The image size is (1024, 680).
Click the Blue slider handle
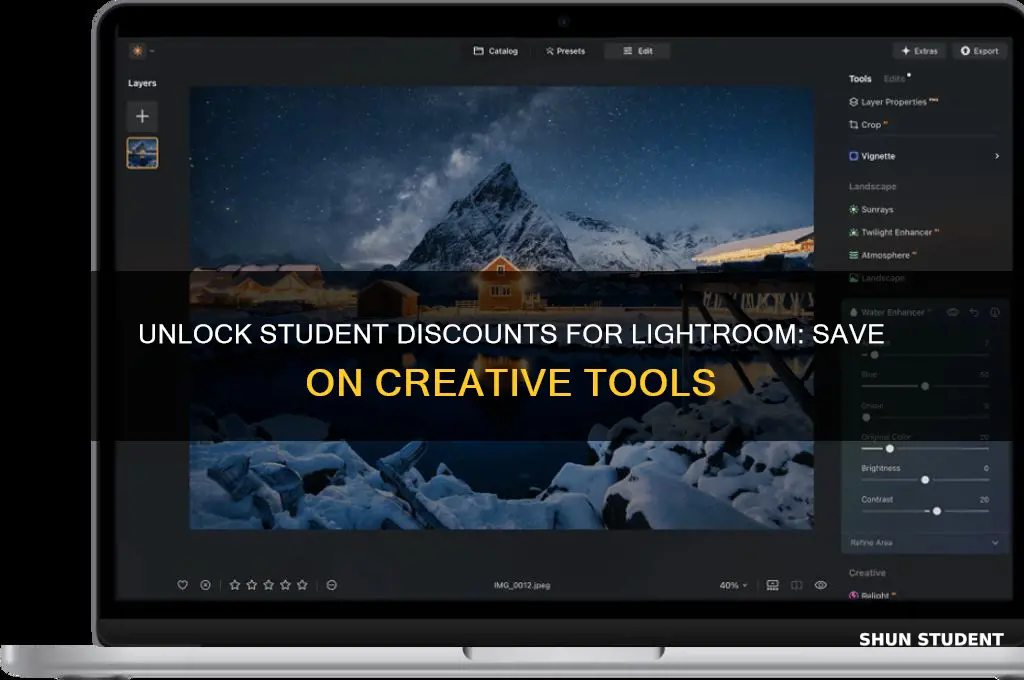click(925, 386)
